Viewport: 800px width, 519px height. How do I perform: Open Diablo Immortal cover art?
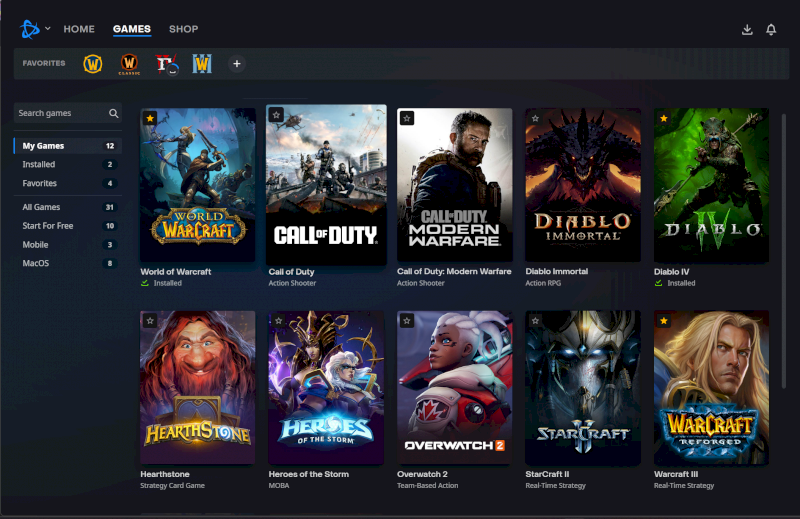tap(583, 185)
